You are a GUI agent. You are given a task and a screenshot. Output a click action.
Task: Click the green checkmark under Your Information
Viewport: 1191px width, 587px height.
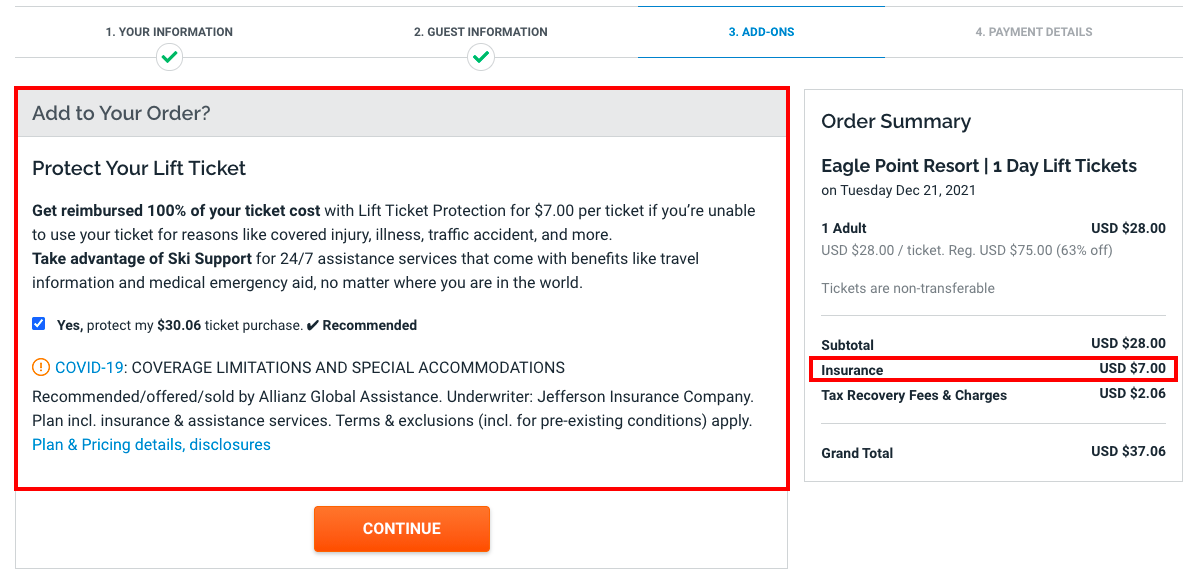(170, 58)
